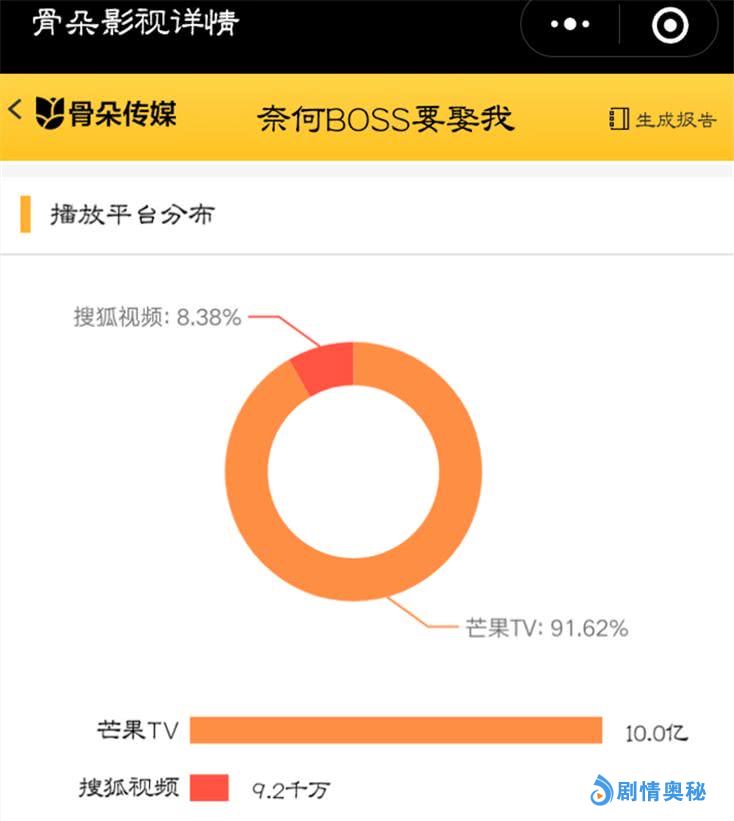The width and height of the screenshot is (734, 821).
Task: Click the 芒果TV: 91.62% chart label
Action: (x=547, y=628)
